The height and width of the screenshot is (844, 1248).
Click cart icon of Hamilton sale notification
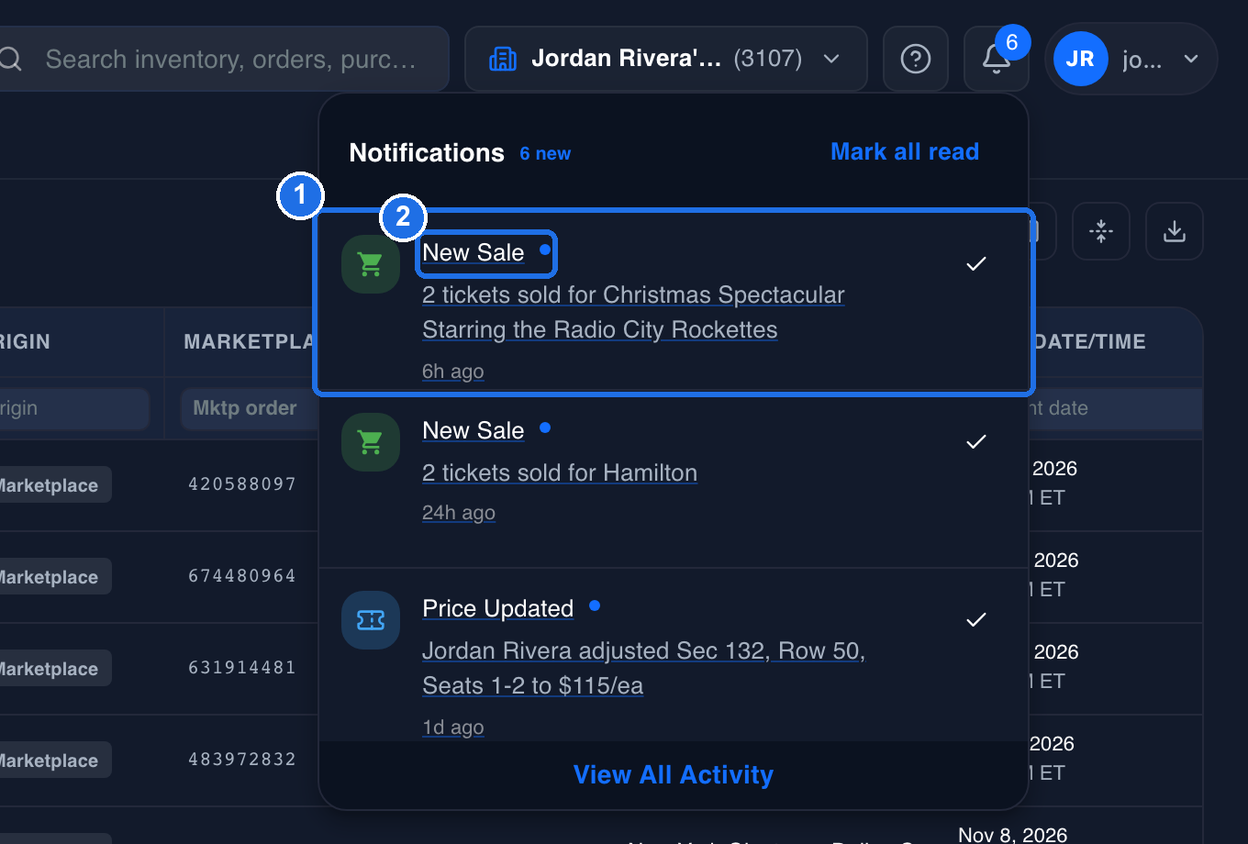click(371, 442)
